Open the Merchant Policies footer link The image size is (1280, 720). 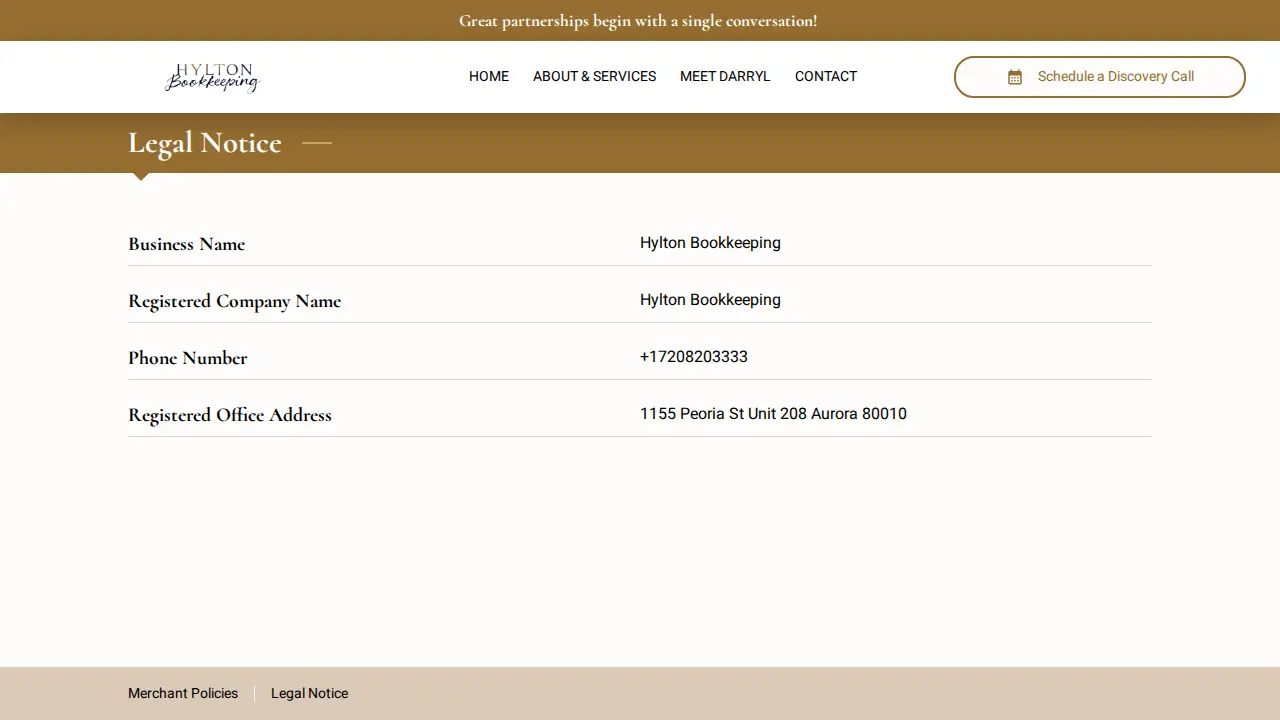click(183, 693)
